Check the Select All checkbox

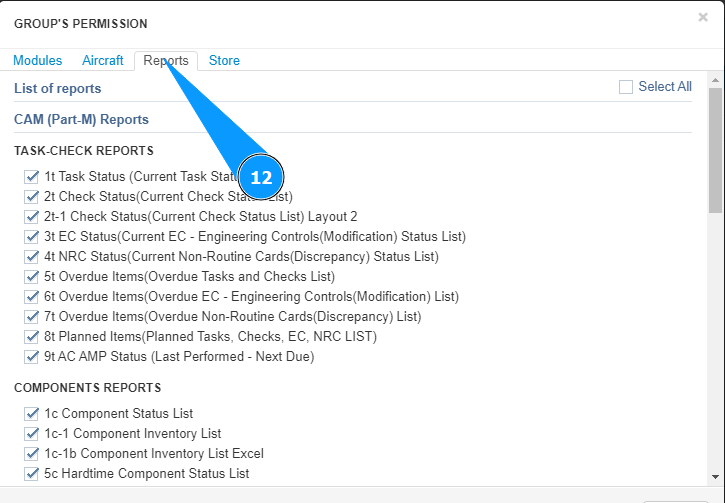(x=627, y=87)
